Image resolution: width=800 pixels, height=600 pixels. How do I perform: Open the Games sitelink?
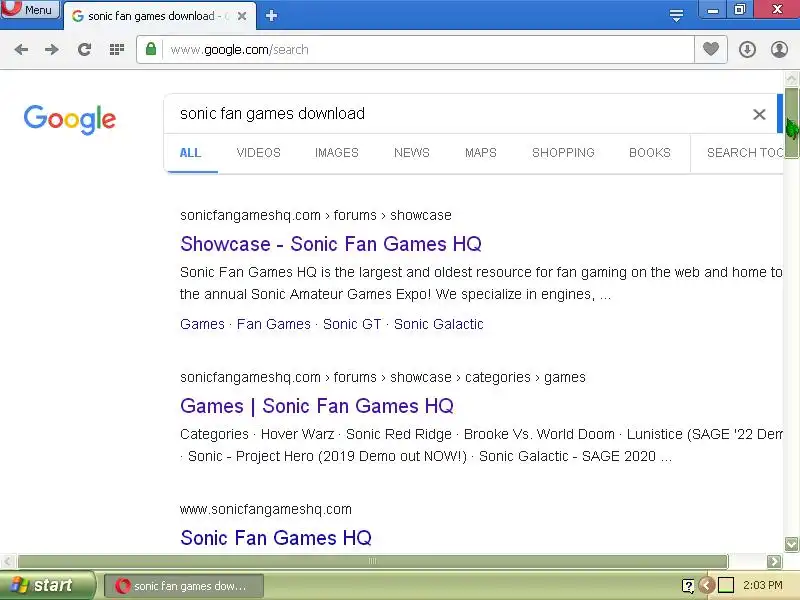pyautogui.click(x=202, y=324)
